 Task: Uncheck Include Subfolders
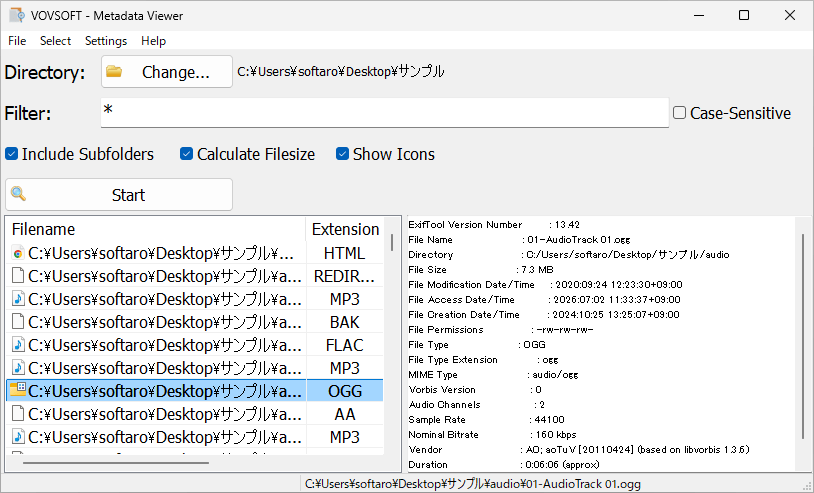tap(11, 154)
